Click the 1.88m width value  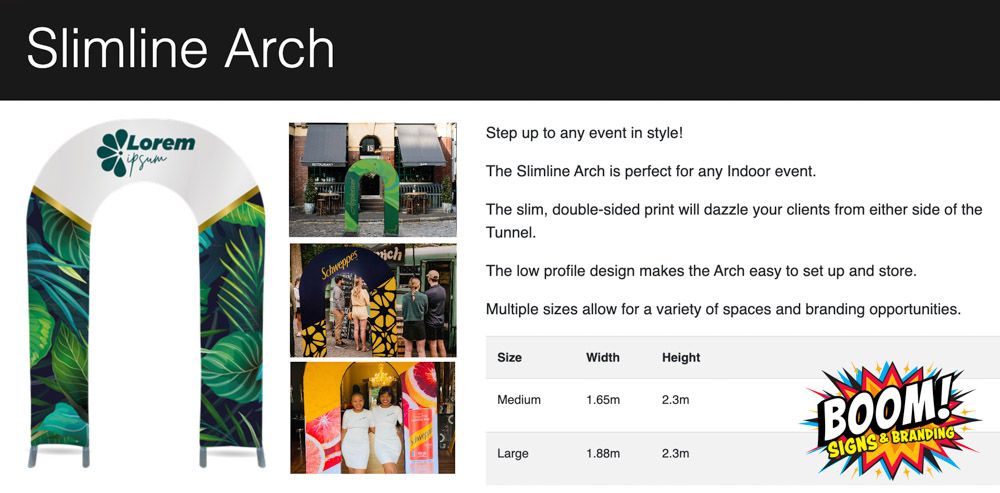(x=603, y=454)
